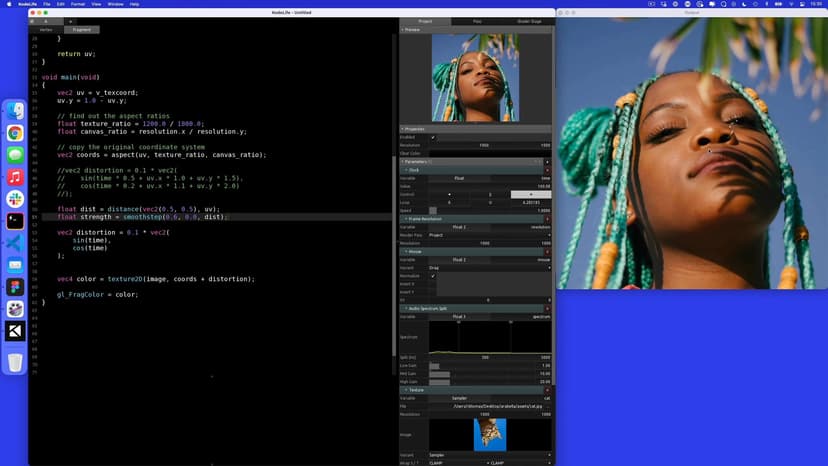Toggle the Enabled checkbox in Properties
The width and height of the screenshot is (828, 466).
click(x=433, y=137)
